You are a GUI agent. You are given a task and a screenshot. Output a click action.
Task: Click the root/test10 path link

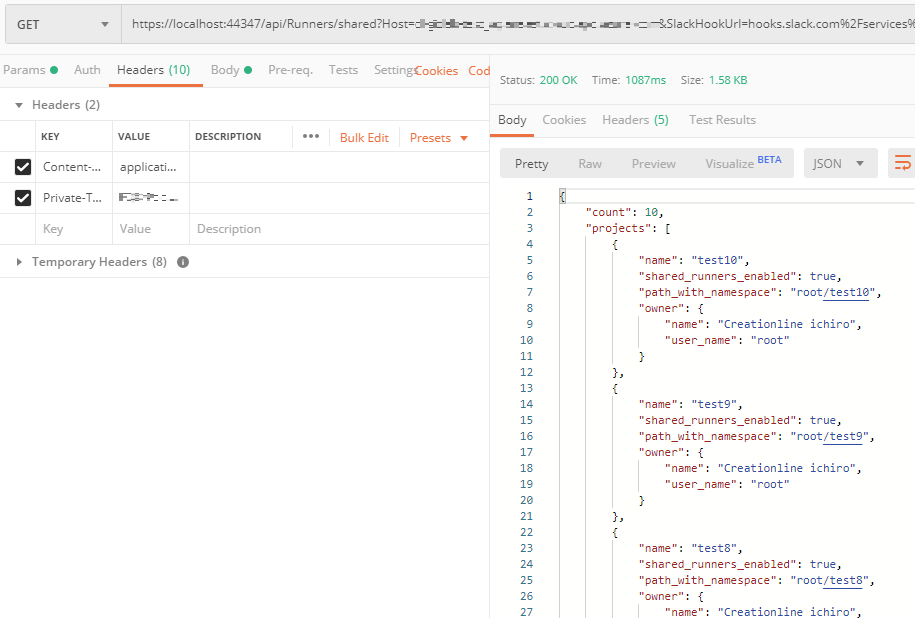click(846, 292)
